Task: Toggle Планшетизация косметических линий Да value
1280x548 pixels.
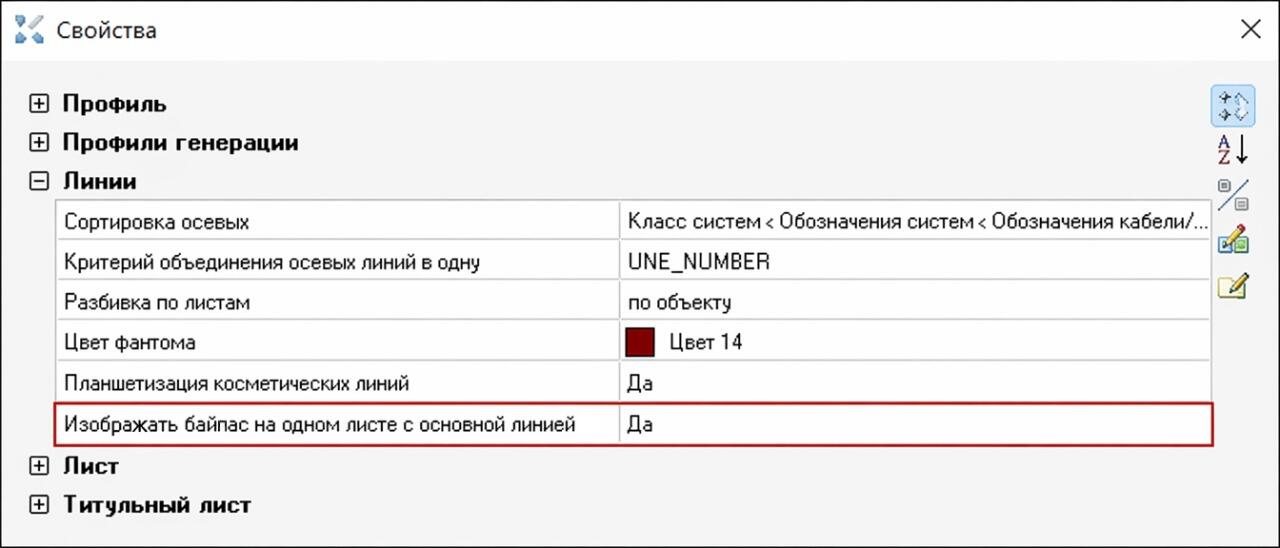Action: pos(914,383)
